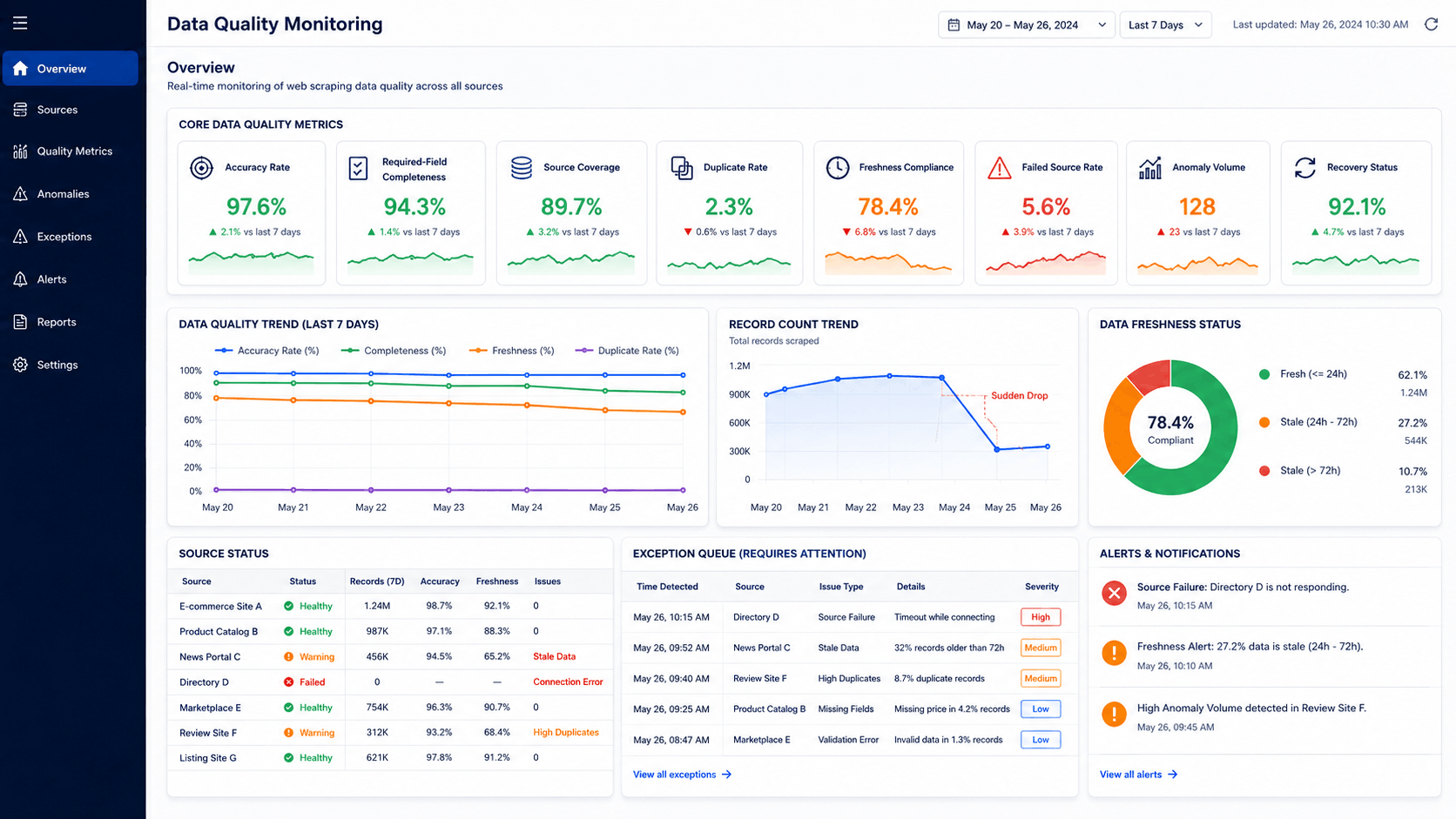Click the orange segment of freshness donut
The image size is (1456, 819).
(1119, 426)
